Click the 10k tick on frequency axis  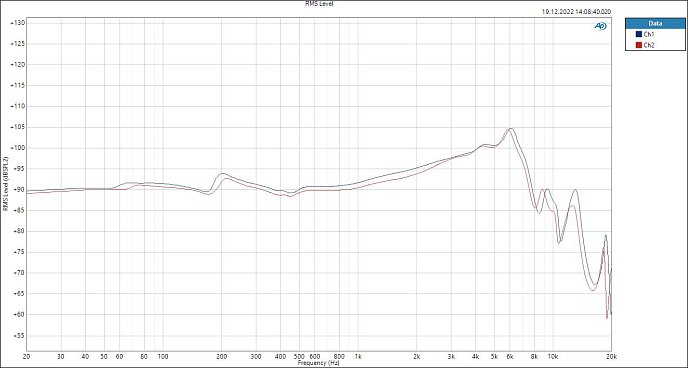(x=553, y=357)
